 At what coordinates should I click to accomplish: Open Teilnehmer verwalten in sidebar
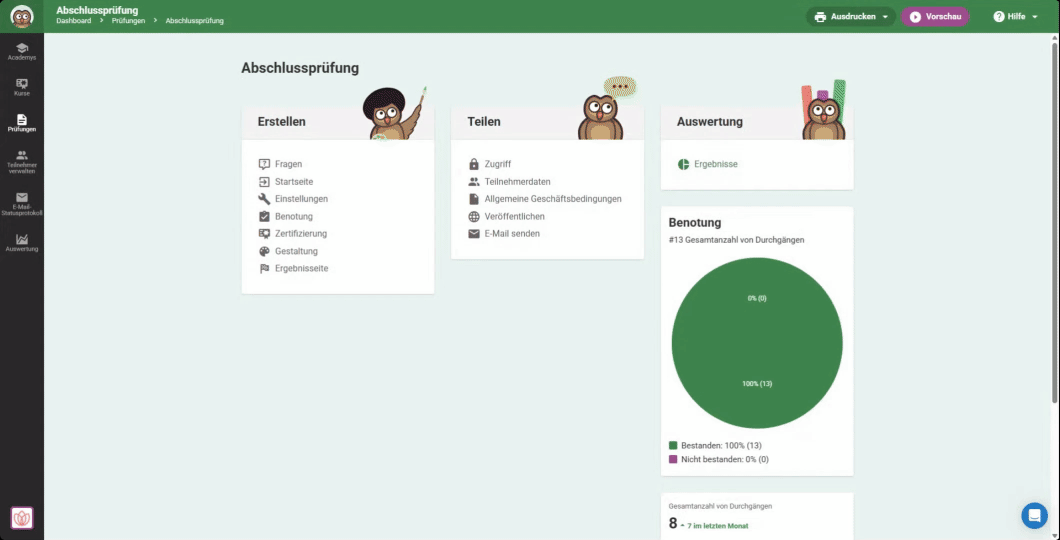[22, 162]
